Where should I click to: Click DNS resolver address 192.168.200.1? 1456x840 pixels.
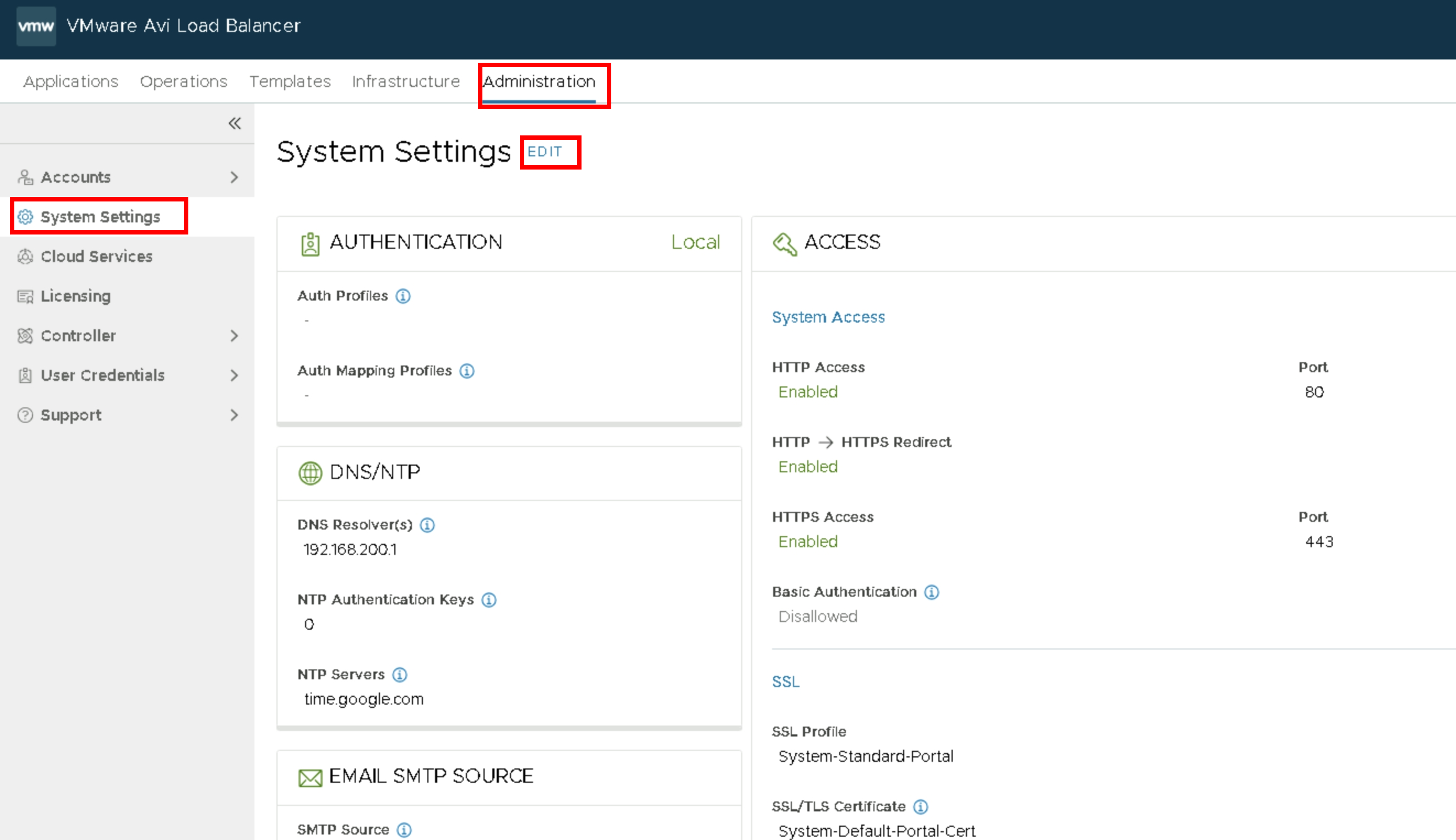coord(350,550)
